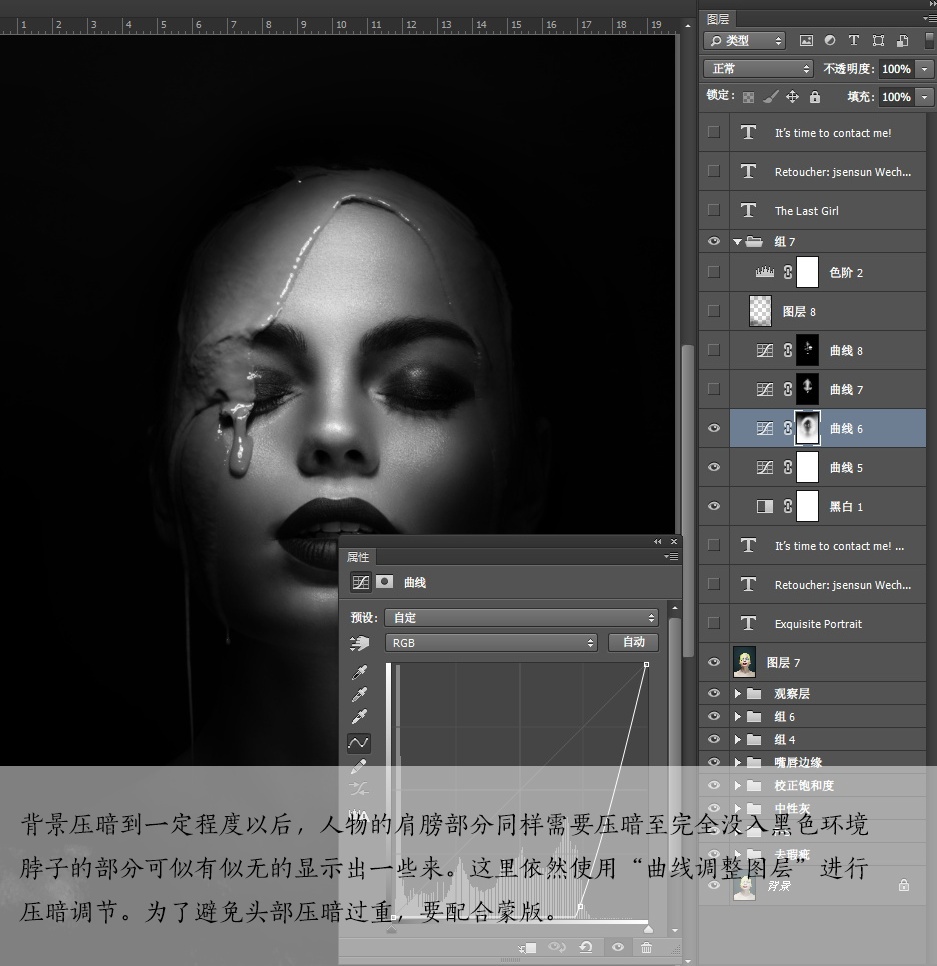937x966 pixels.
Task: Delete the adjustment with the trash icon
Action: pos(646,948)
